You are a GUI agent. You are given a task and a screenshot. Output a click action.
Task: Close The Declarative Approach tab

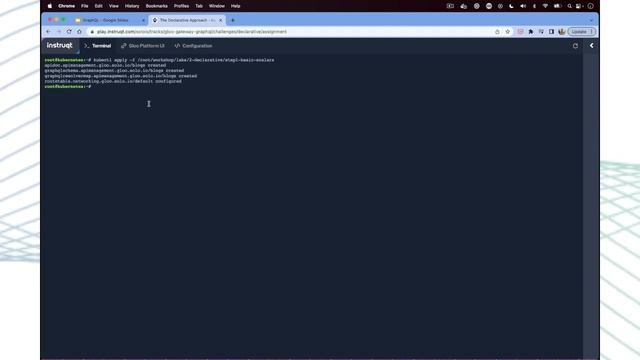(220, 20)
